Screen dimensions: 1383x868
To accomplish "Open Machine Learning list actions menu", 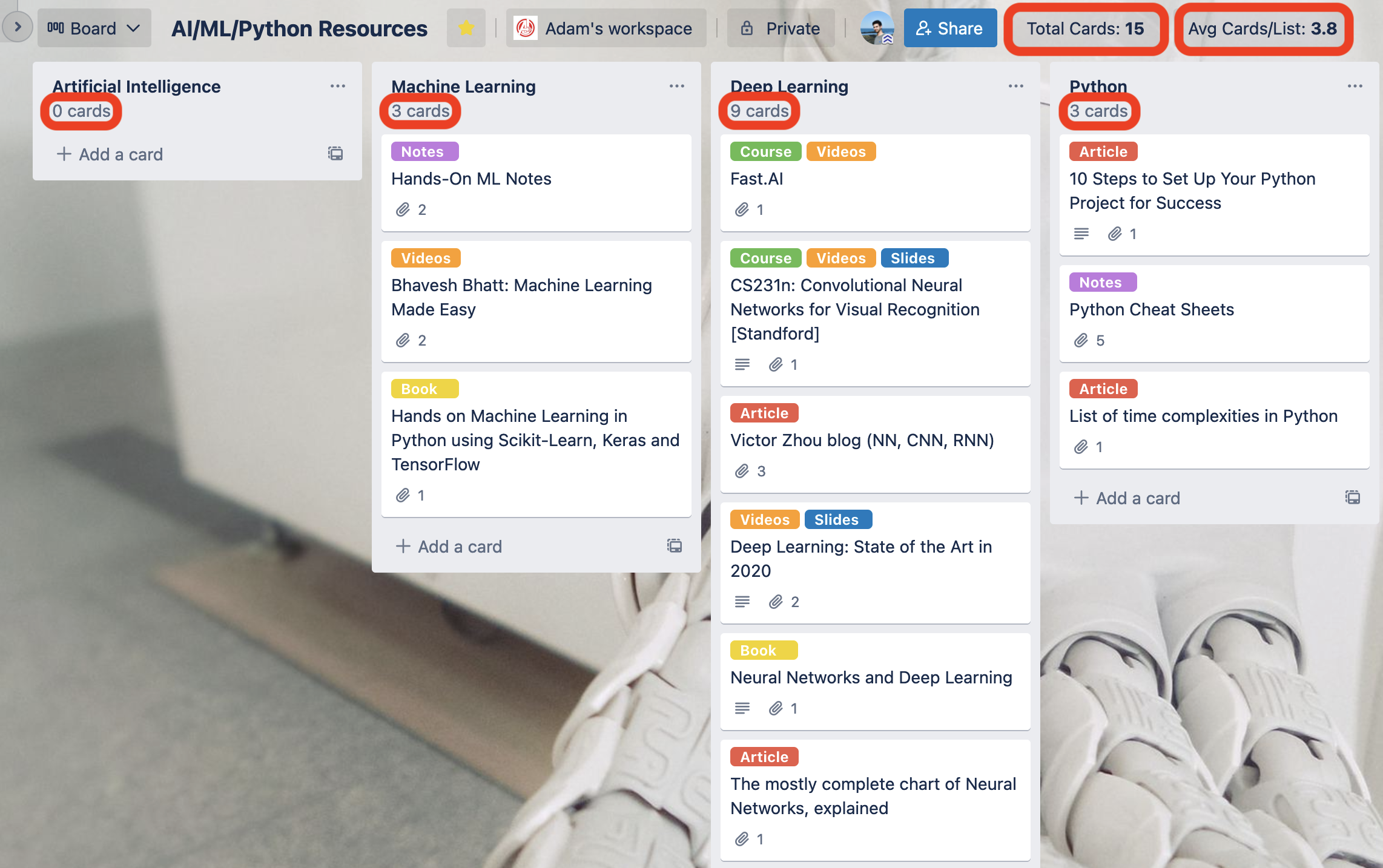I will tap(676, 87).
